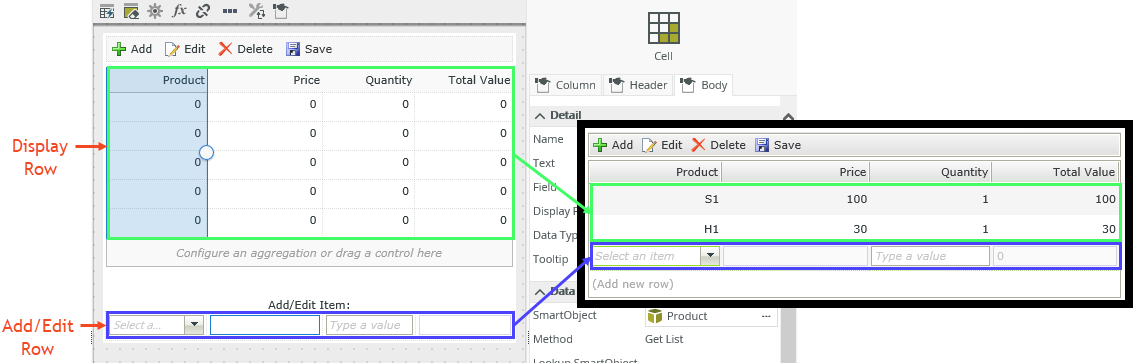Click the Tooltip property label

[x=550, y=259]
